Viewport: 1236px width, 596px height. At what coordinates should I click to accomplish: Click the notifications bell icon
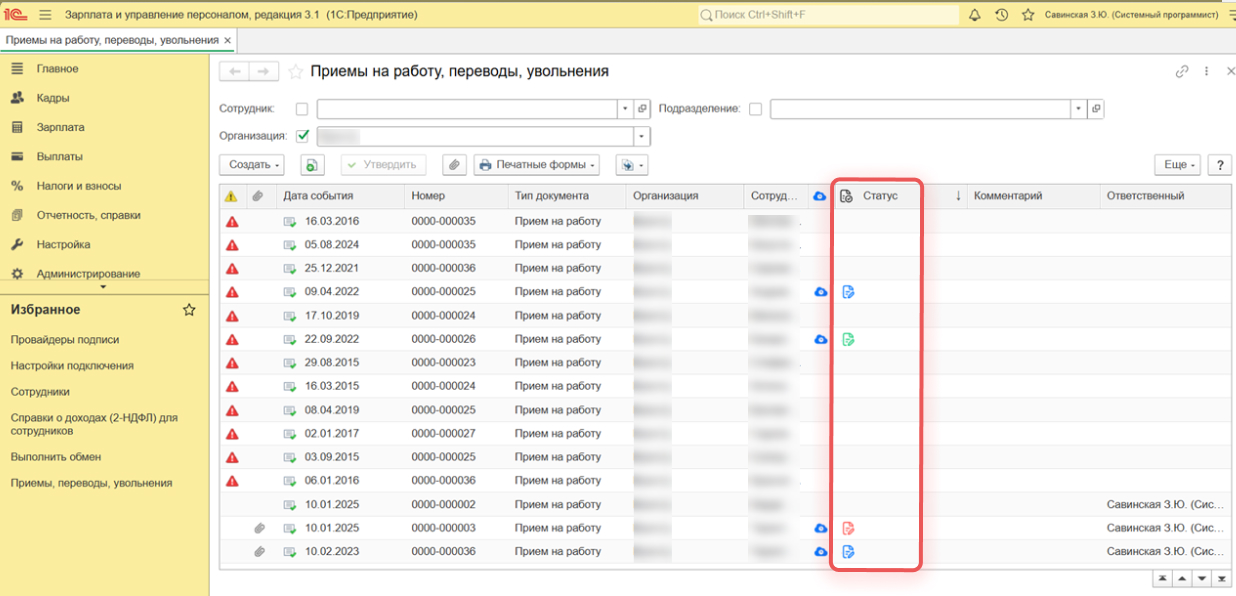(975, 15)
